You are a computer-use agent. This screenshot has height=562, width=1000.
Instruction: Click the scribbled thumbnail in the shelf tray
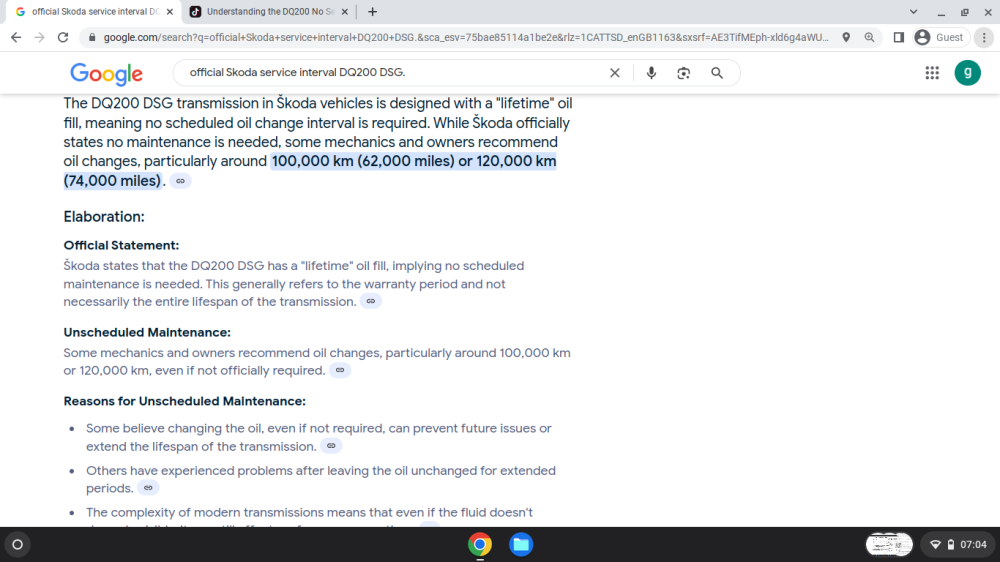889,545
